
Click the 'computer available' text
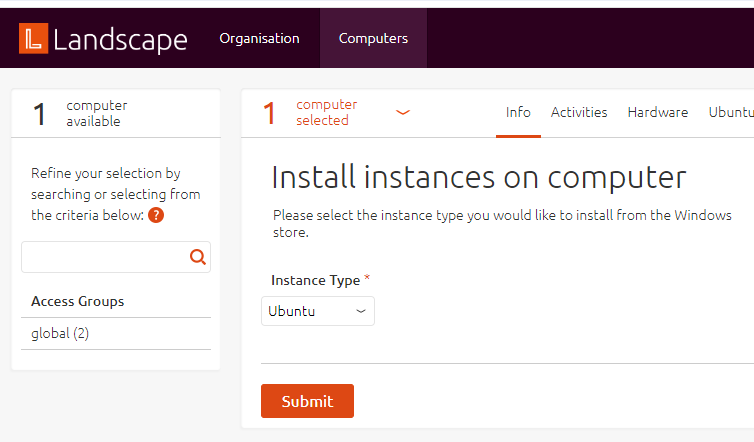97,114
